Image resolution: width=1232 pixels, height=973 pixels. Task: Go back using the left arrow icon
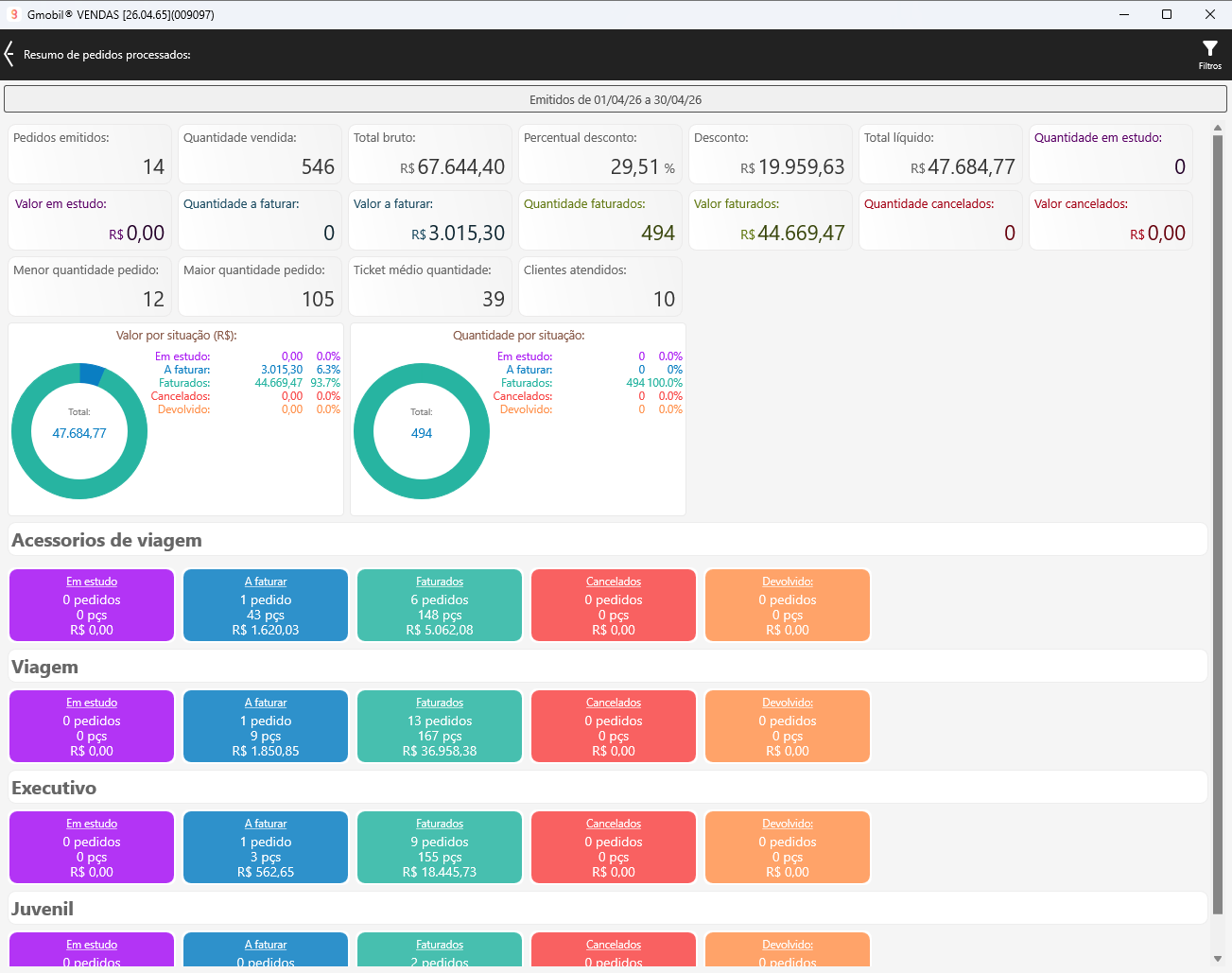9,54
